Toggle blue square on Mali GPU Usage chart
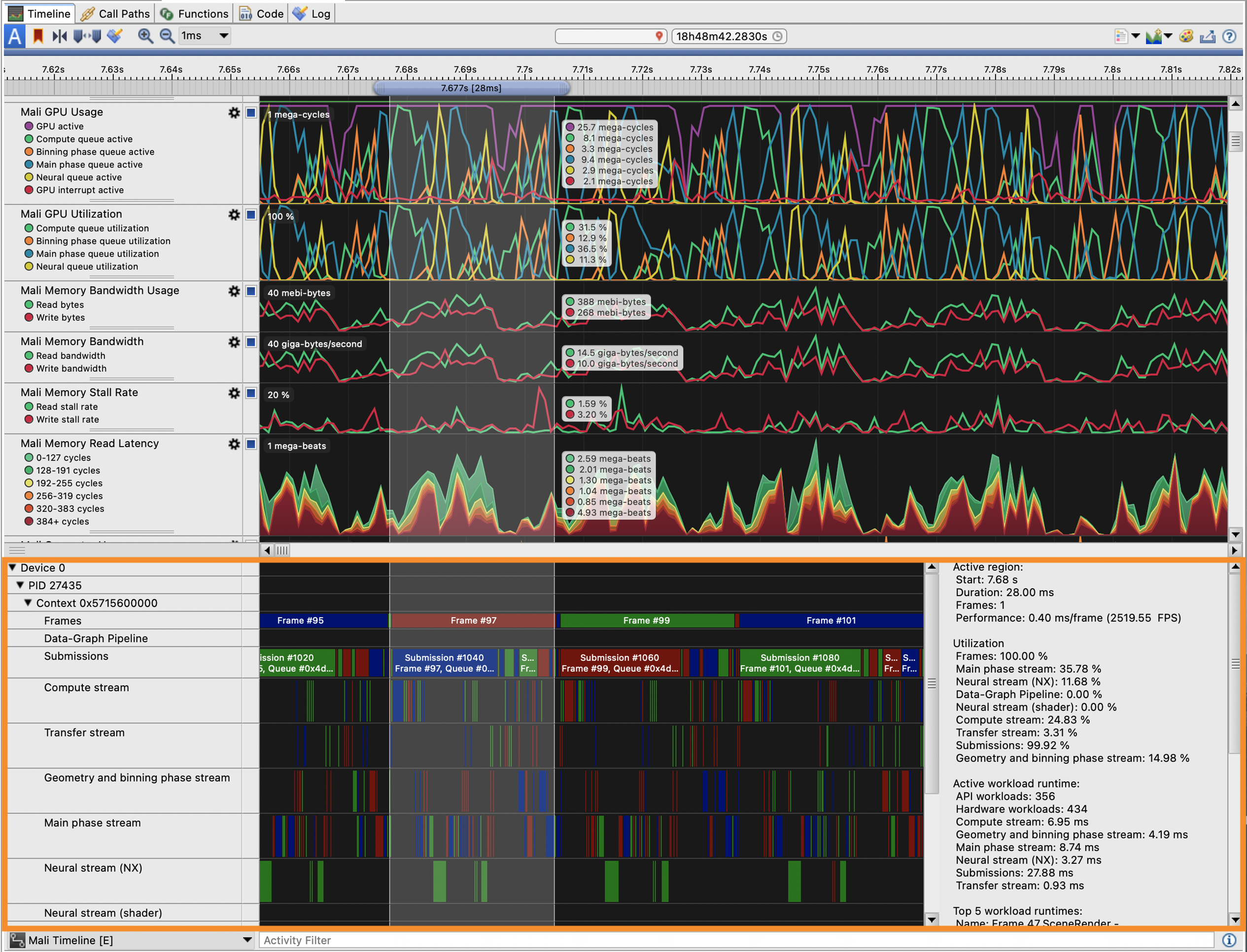 tap(251, 112)
